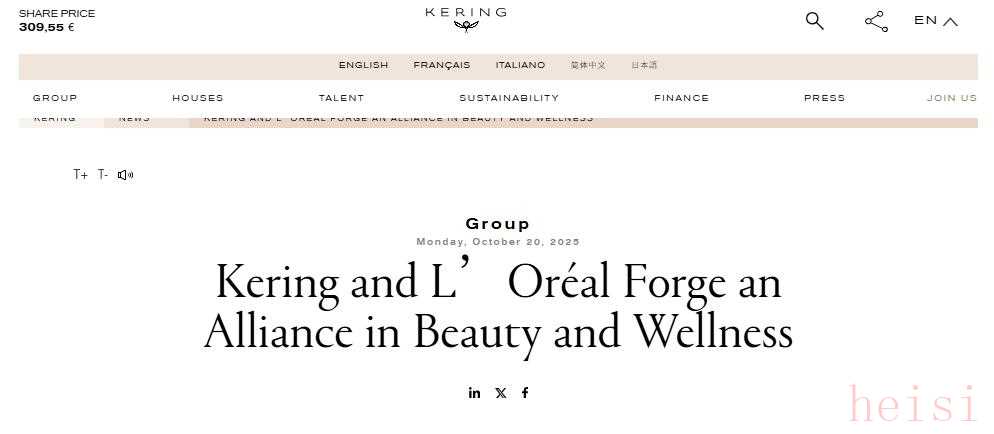Share article on X
Screen dimensions: 994x434
pos(500,393)
